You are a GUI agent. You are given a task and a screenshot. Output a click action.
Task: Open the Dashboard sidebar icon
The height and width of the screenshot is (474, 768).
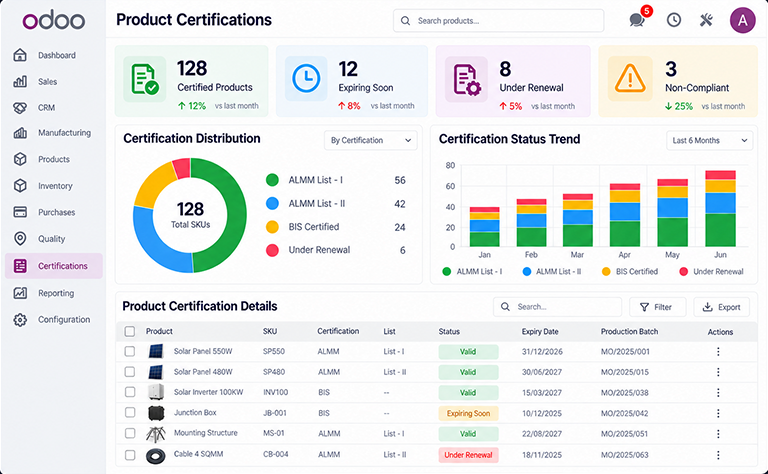pos(20,55)
